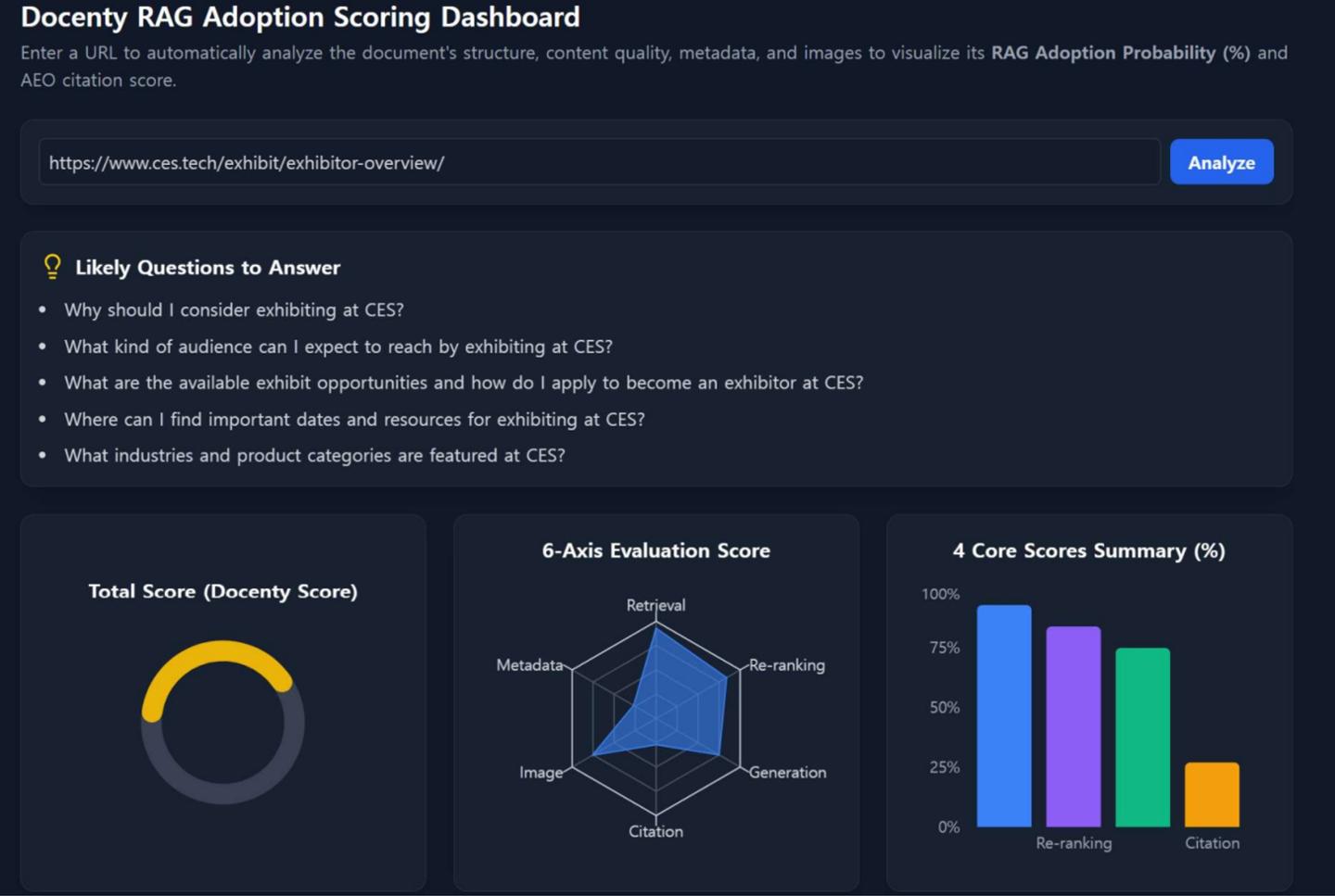Select the orange Citation bar in the bar chart
Image resolution: width=1335 pixels, height=896 pixels.
click(x=1212, y=794)
